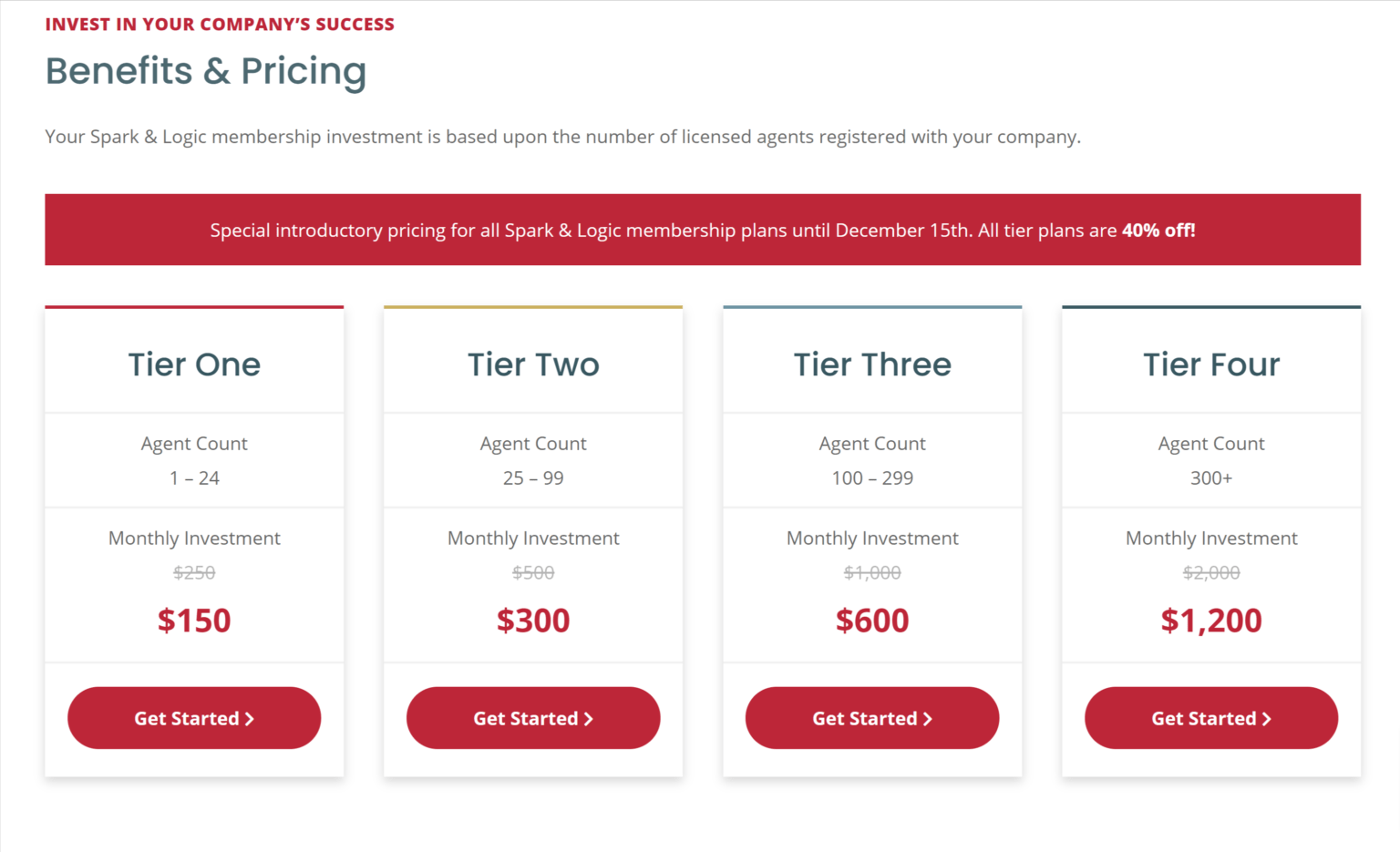Click the chevron arrow in Tier Two's Get Started button
Viewport: 1400px width, 852px height.
(589, 718)
